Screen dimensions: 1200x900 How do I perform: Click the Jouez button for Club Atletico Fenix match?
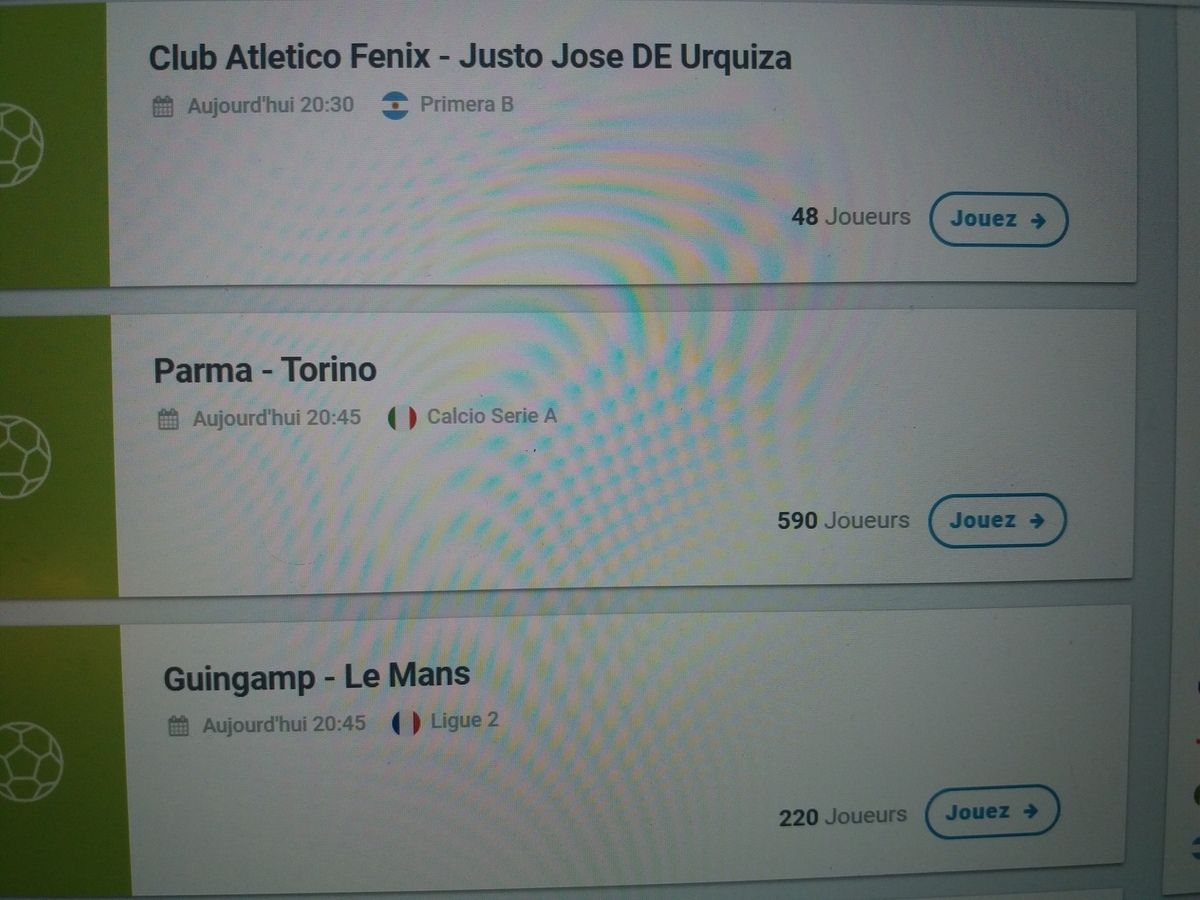tap(998, 219)
